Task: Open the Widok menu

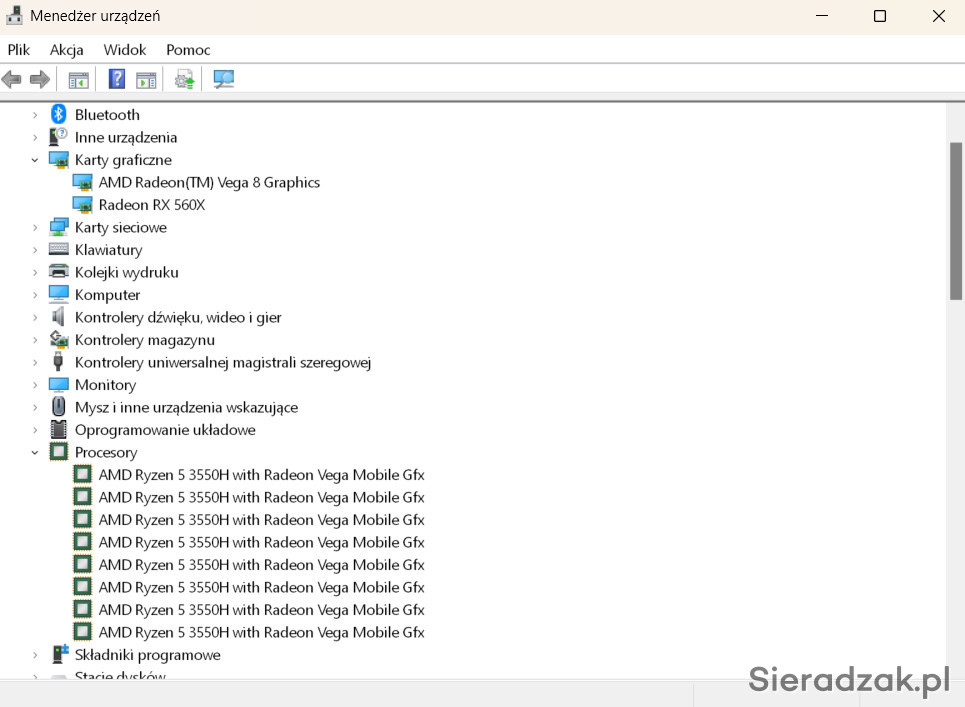Action: pos(125,50)
